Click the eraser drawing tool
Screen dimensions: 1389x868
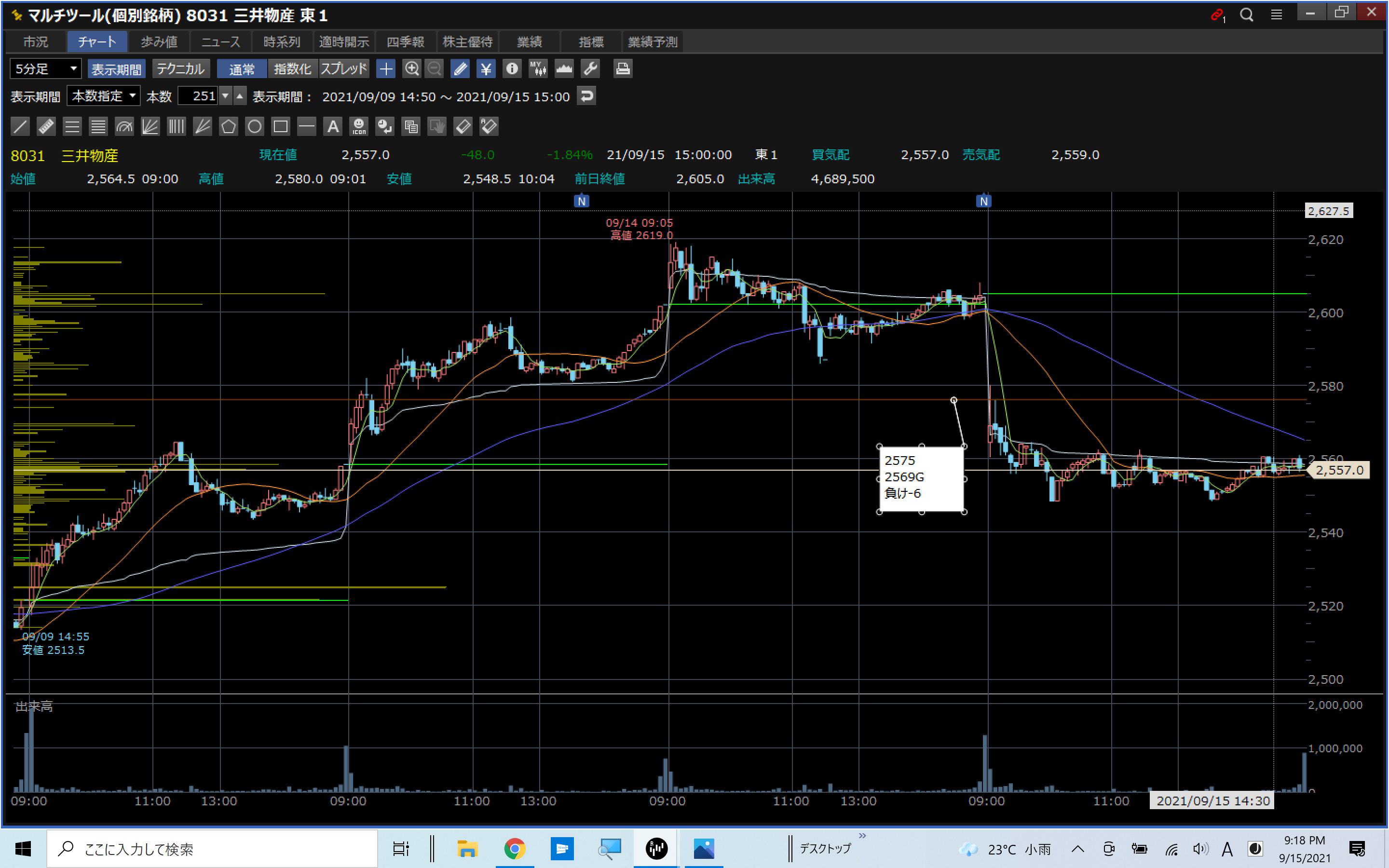point(463,126)
